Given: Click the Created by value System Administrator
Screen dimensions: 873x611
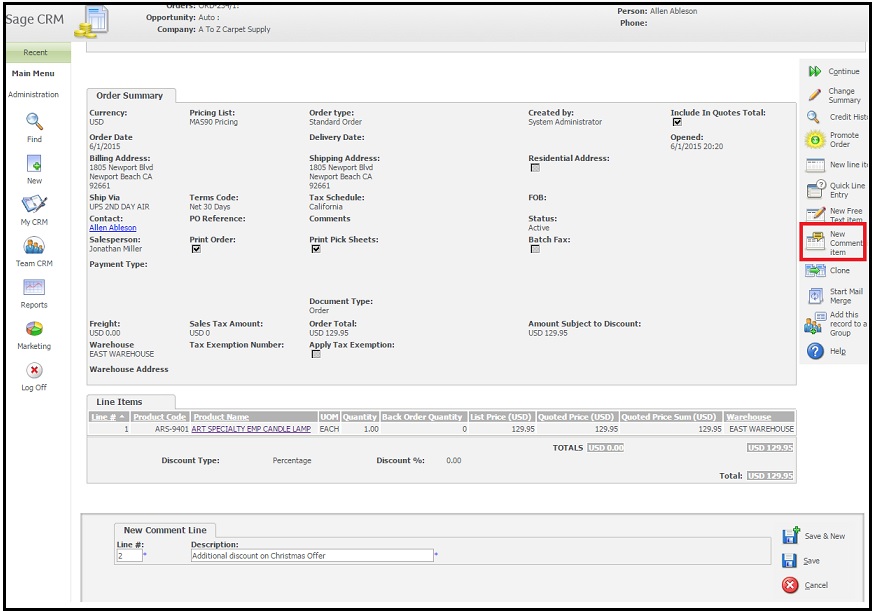Looking at the screenshot, I should click(x=565, y=122).
